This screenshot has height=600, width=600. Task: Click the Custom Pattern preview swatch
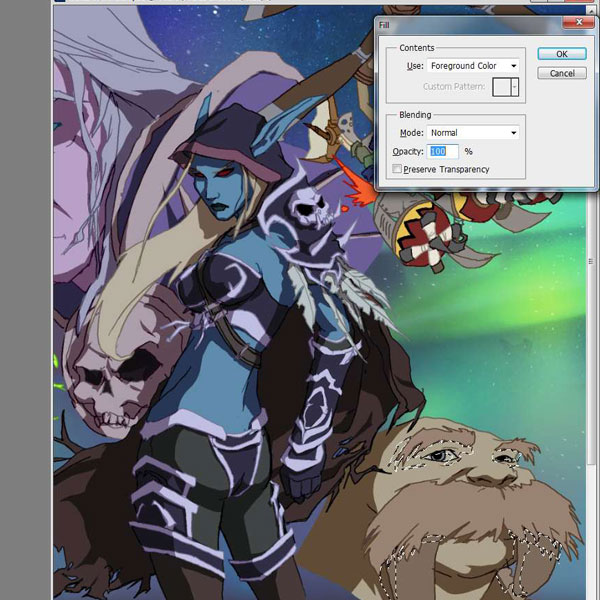point(502,87)
